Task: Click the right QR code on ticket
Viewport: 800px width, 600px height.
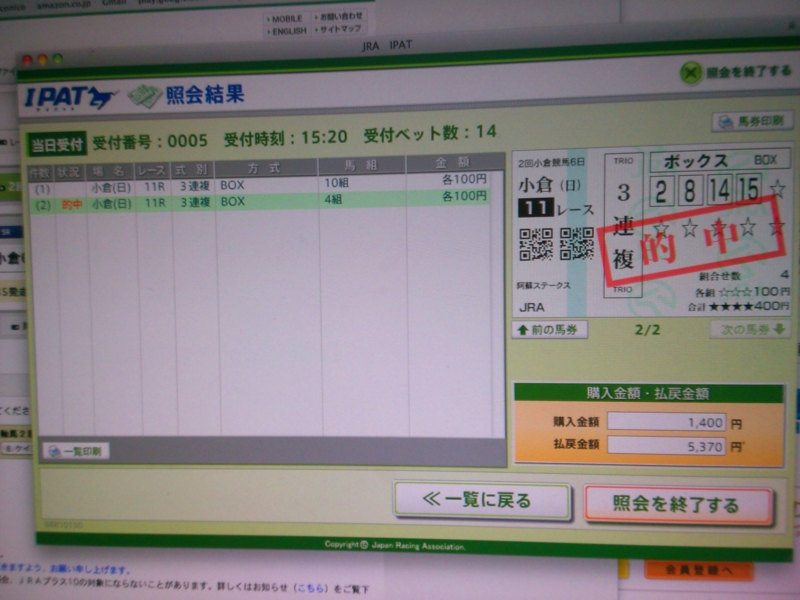Action: pyautogui.click(x=577, y=243)
